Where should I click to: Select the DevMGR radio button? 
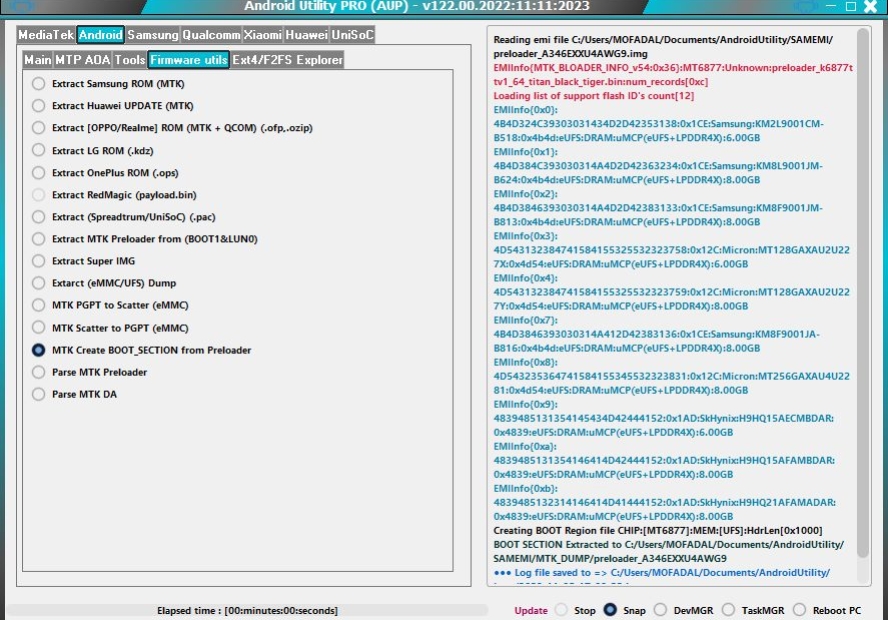[x=660, y=610]
